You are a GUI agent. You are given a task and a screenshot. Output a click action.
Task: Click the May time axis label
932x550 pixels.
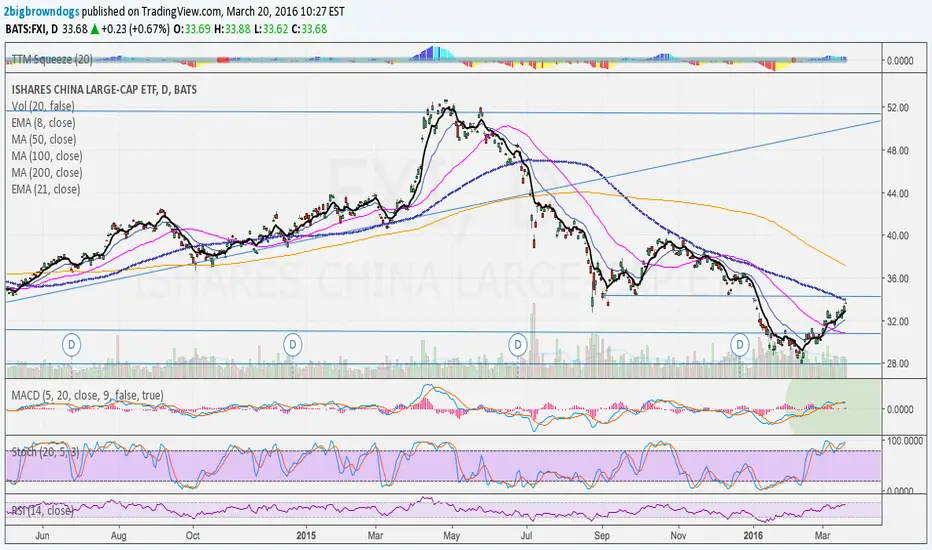[452, 536]
